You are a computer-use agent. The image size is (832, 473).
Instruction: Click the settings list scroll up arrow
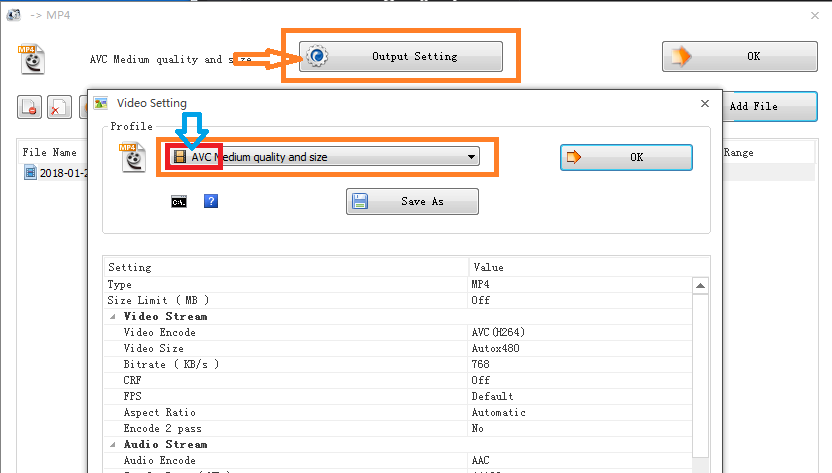tap(700, 286)
